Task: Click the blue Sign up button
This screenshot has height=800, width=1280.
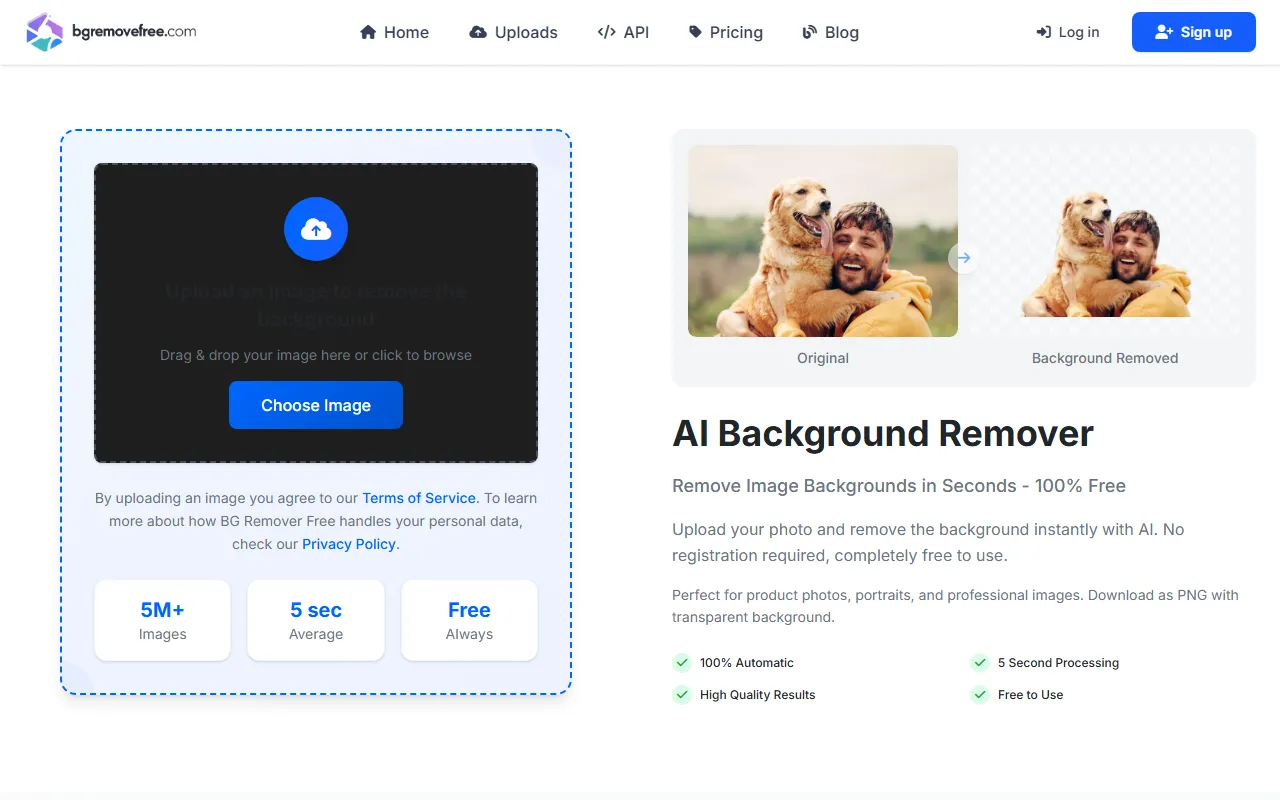Action: pyautogui.click(x=1193, y=32)
